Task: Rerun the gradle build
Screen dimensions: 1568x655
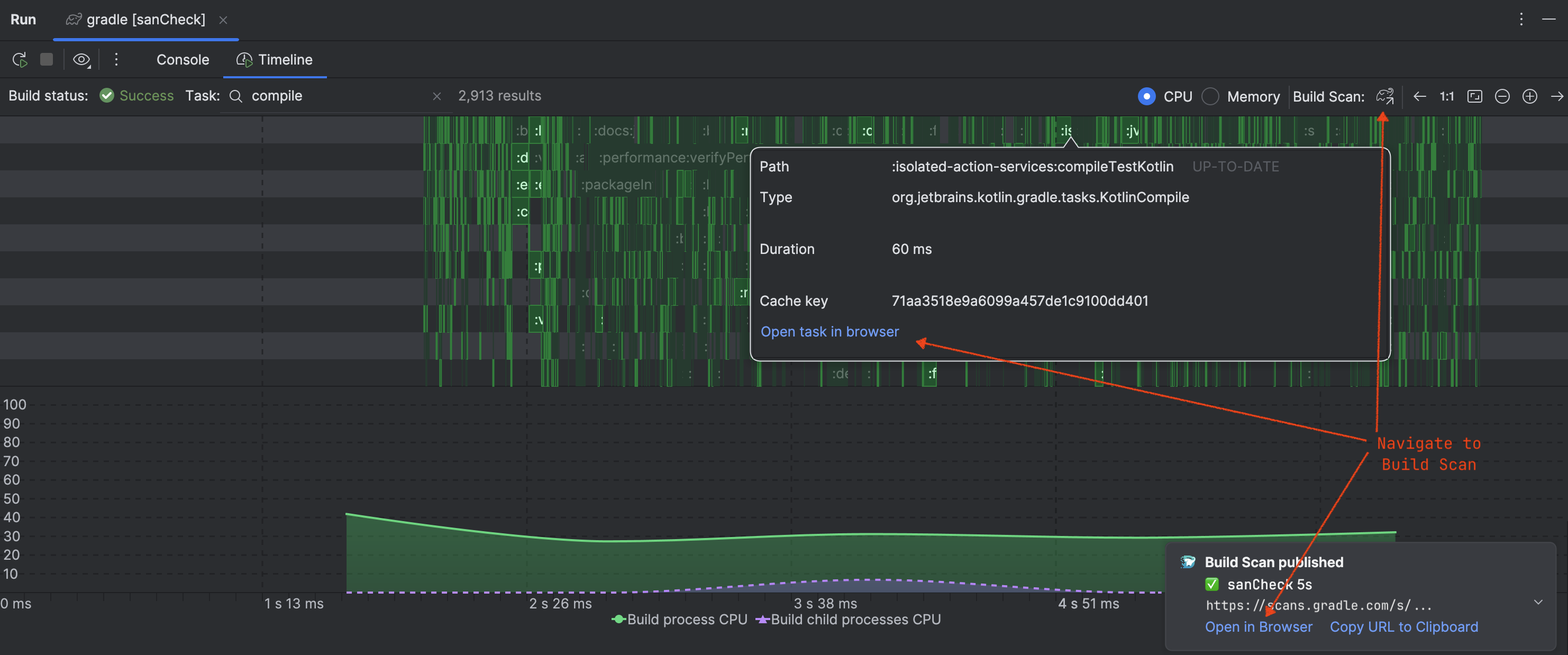Action: (x=20, y=60)
